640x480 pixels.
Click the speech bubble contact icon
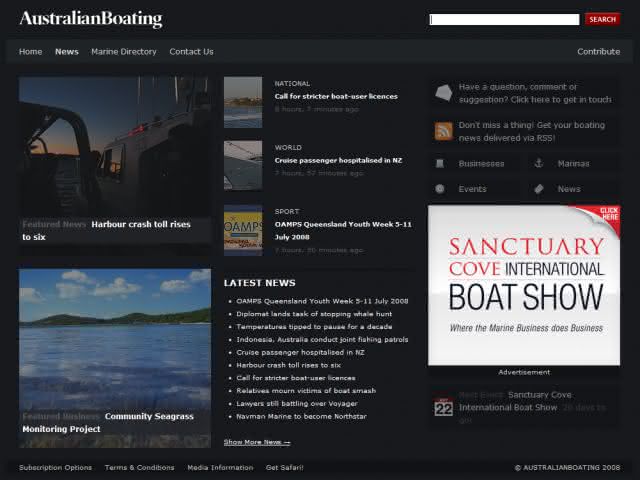(x=443, y=93)
